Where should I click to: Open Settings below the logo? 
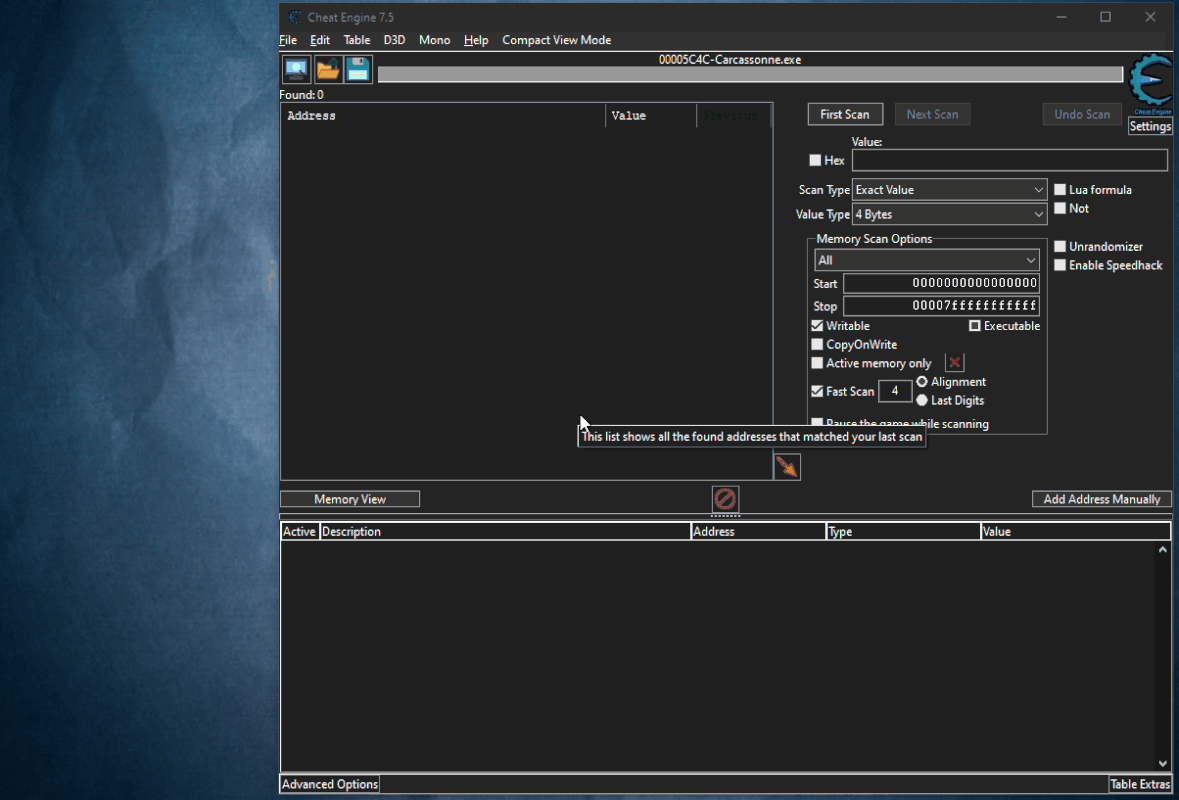[1150, 126]
